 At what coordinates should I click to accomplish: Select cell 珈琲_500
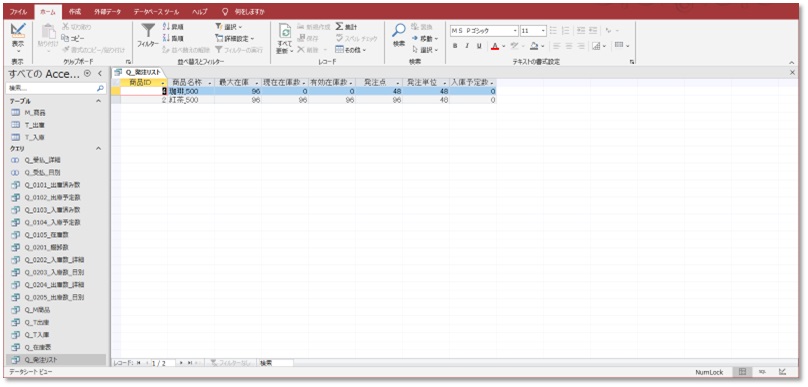click(191, 91)
